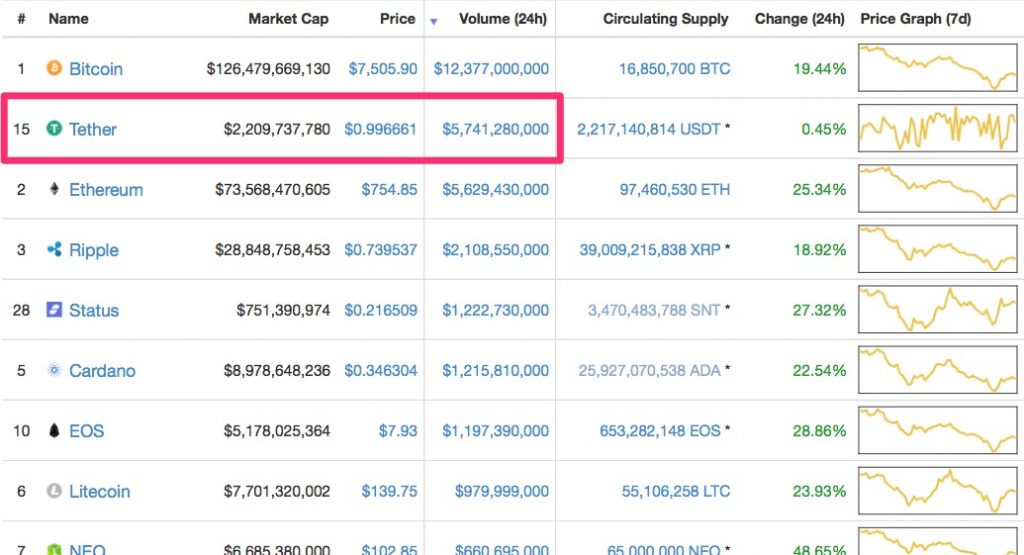1024x555 pixels.
Task: Click Cardano price $0.346304
Action: point(381,371)
